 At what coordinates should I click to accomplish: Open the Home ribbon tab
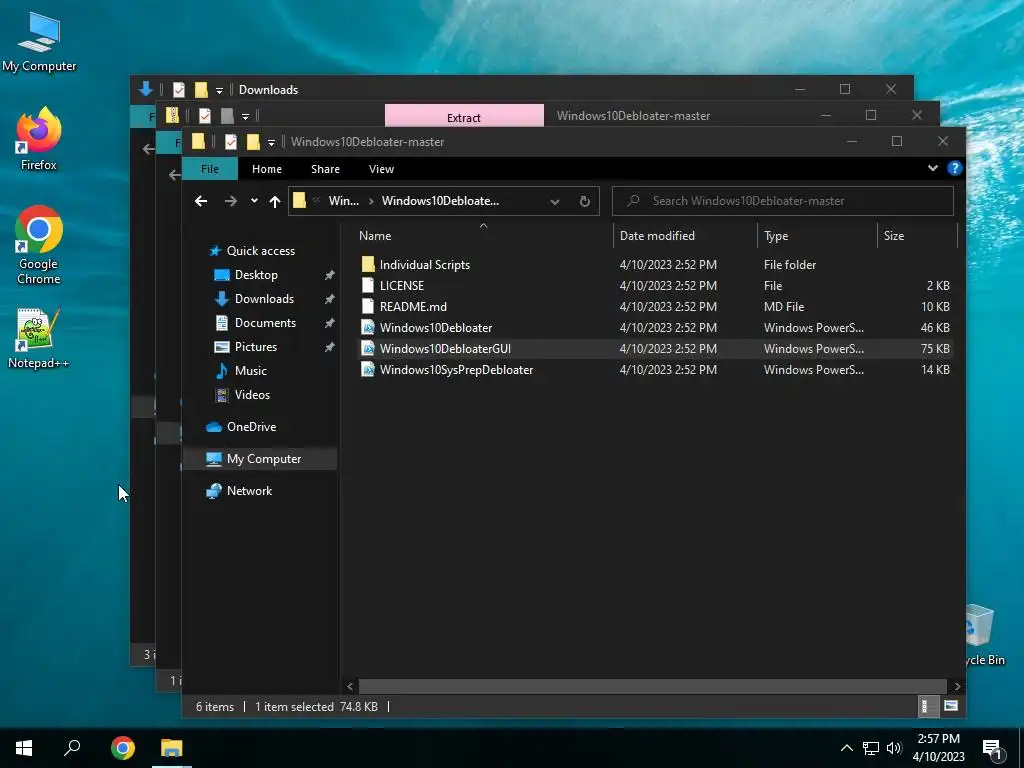click(267, 169)
